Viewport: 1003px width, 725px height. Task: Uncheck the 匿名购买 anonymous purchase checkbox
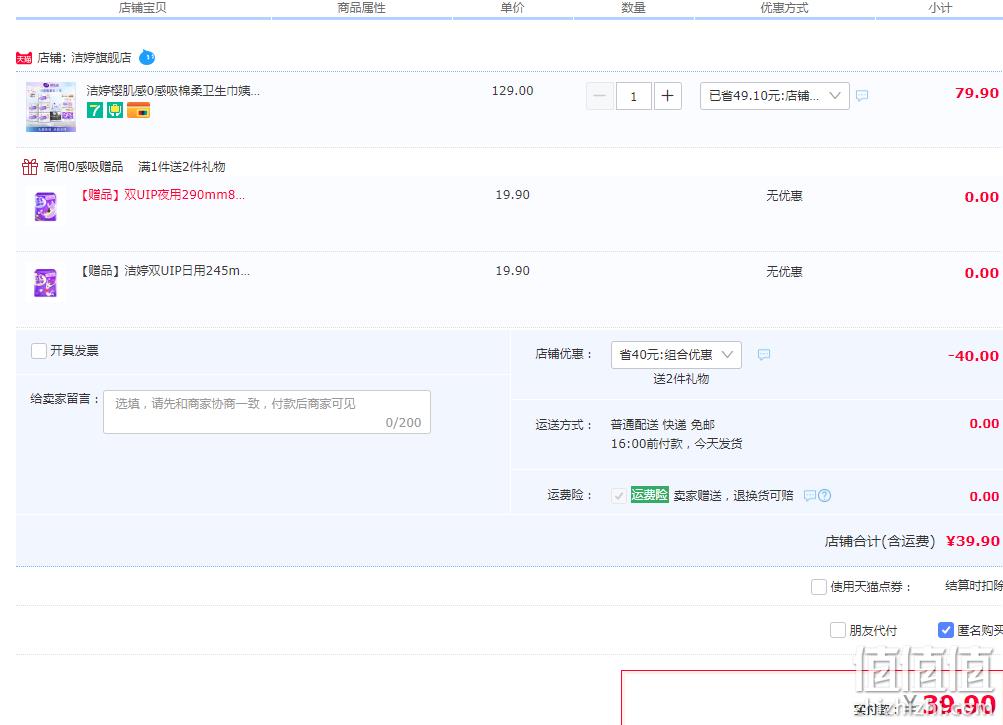pos(945,630)
